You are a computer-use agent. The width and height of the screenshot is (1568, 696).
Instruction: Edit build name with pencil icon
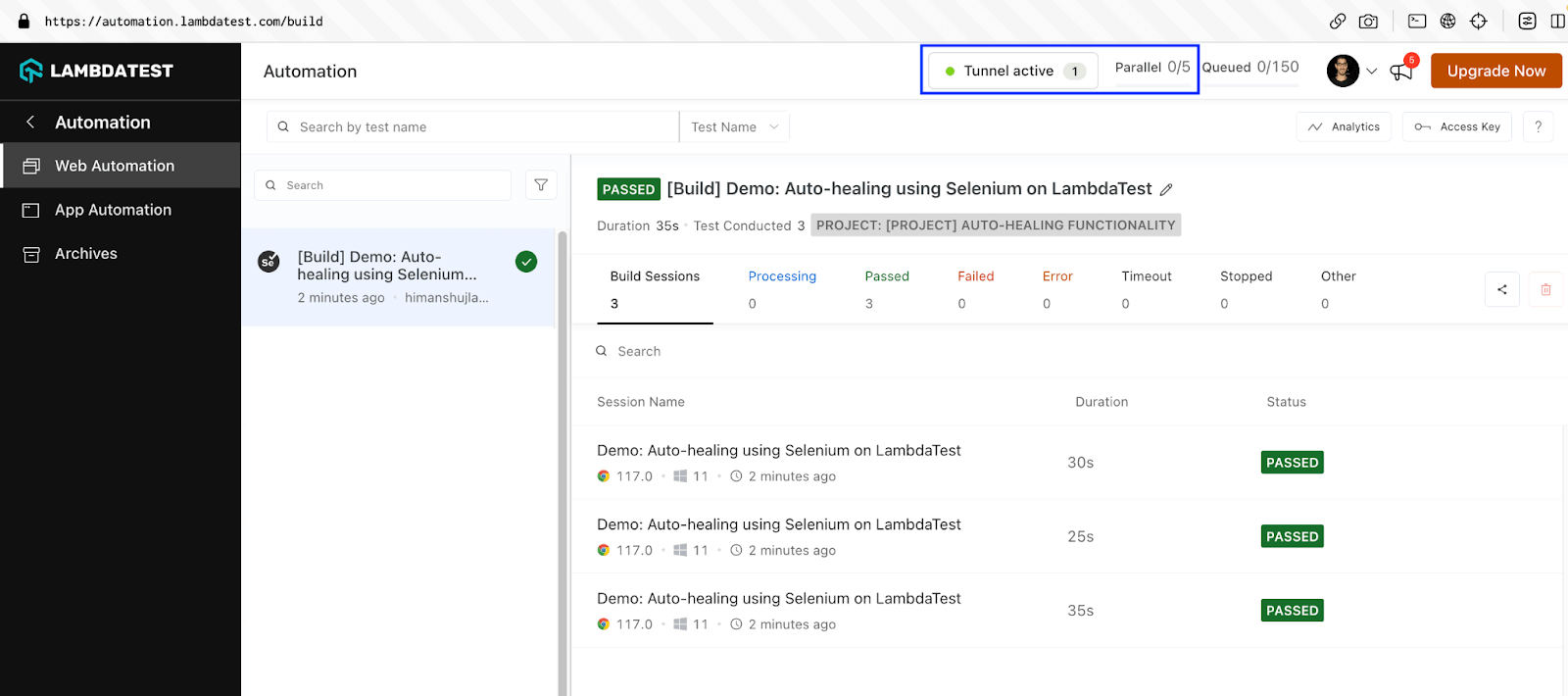tap(1166, 190)
